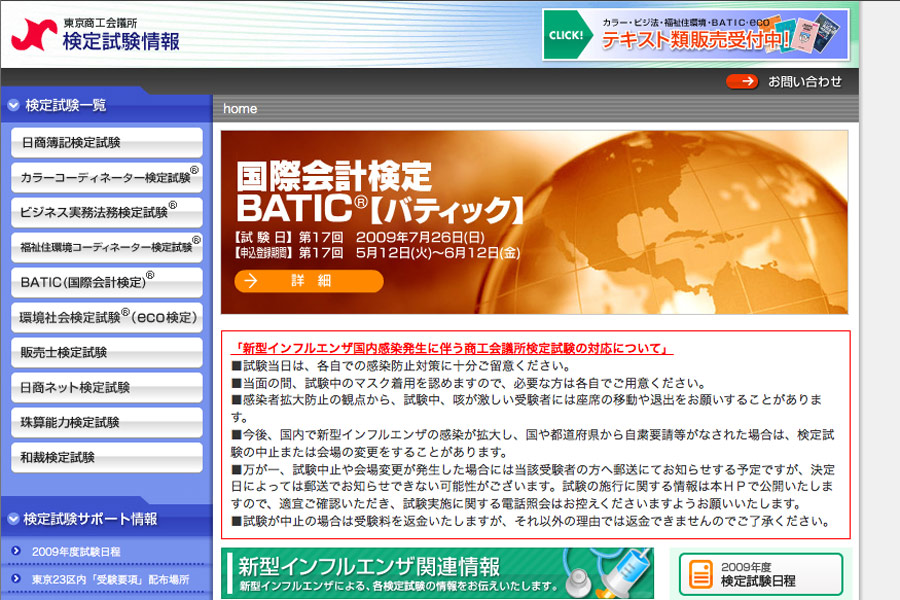Open 東京23区内「受験要項」配布場所 link
Viewport: 900px width, 600px height.
(x=110, y=579)
